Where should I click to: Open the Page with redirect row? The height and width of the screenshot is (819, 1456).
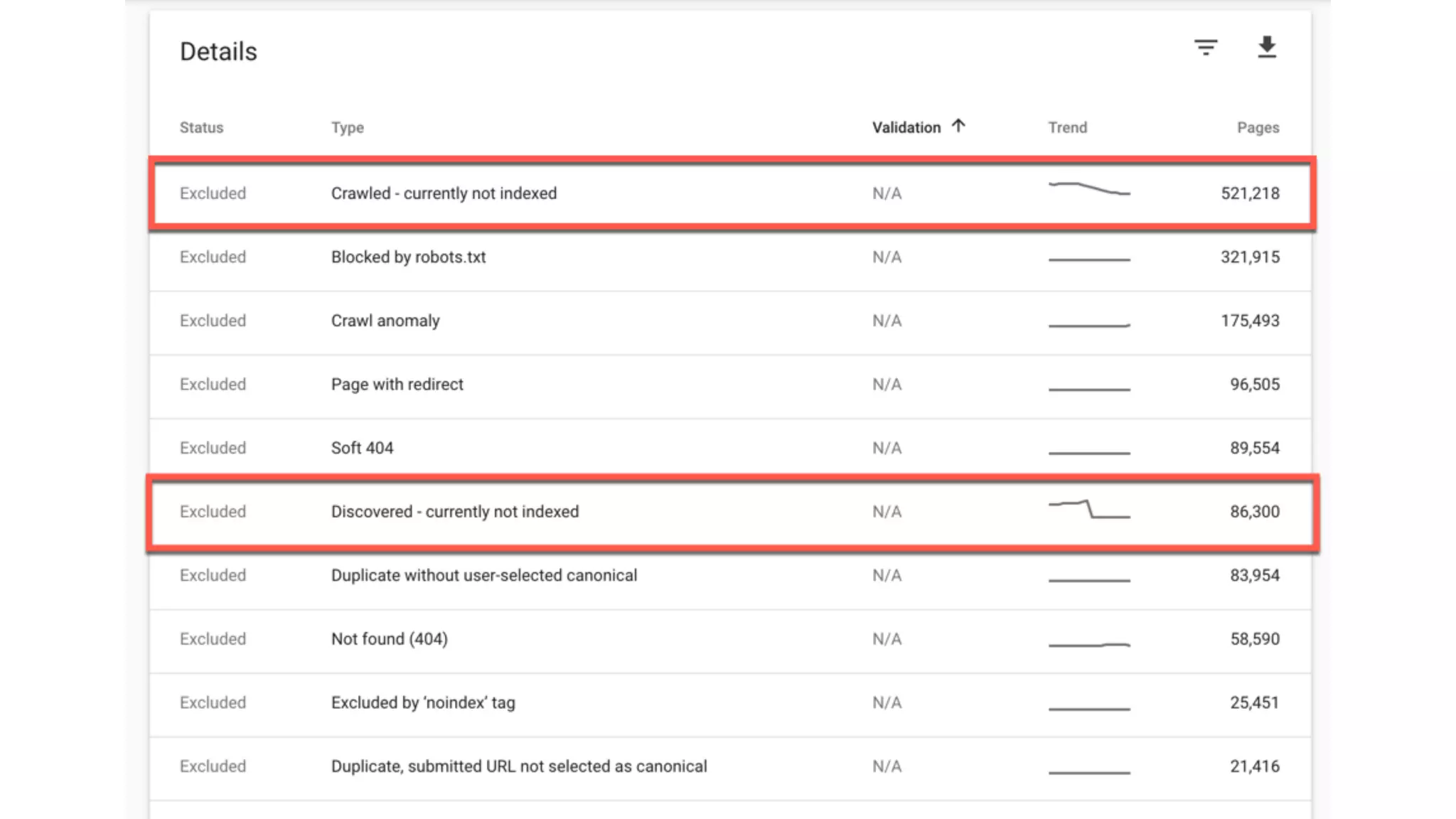point(397,385)
